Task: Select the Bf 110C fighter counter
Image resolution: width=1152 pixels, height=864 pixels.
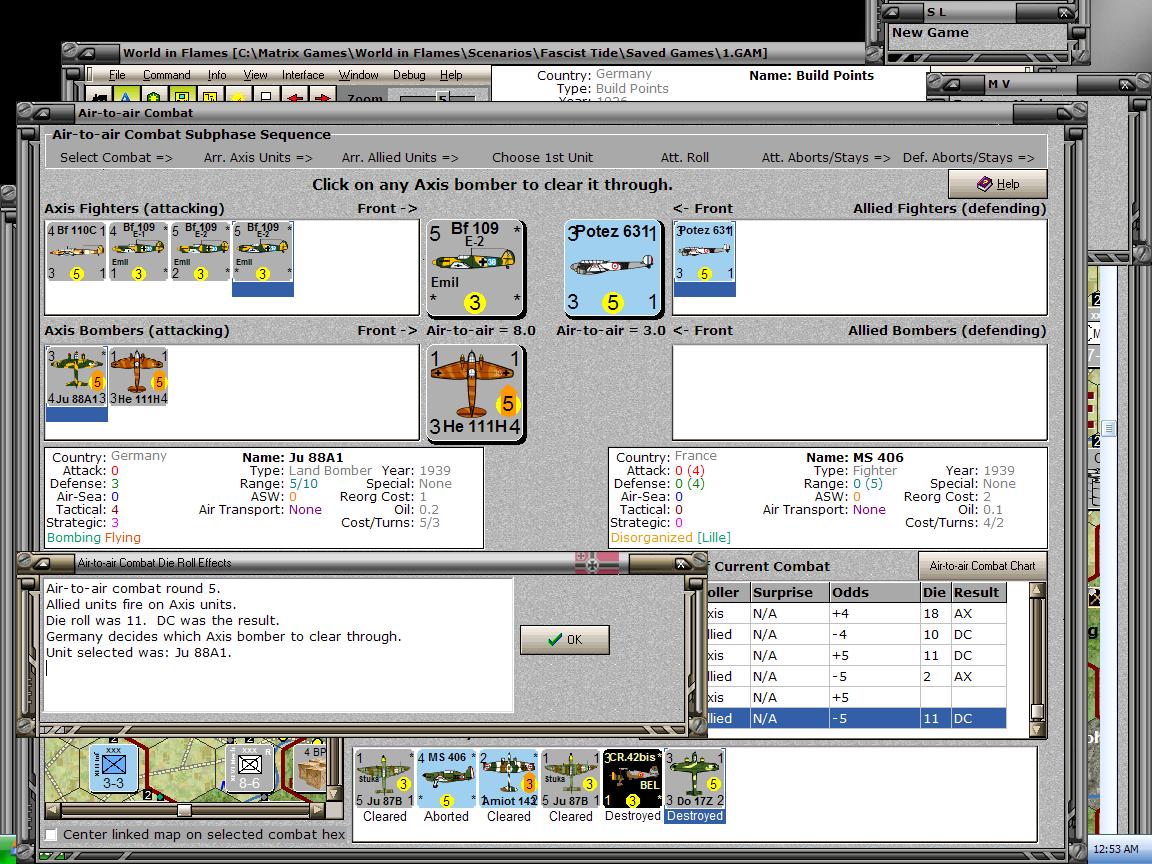Action: (76, 252)
